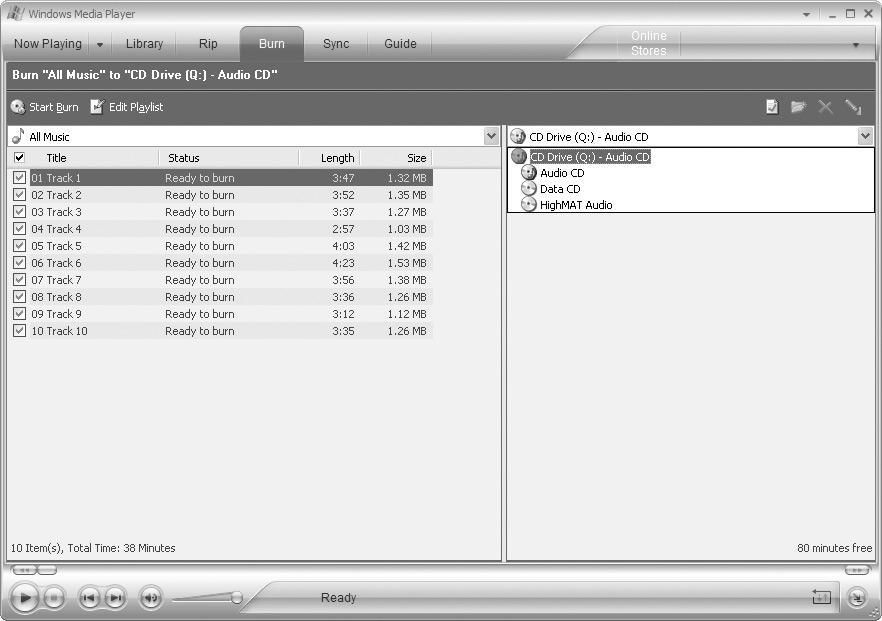Viewport: 882px width, 621px height.
Task: Uncheck the 03 Track 3 checkbox
Action: click(19, 212)
